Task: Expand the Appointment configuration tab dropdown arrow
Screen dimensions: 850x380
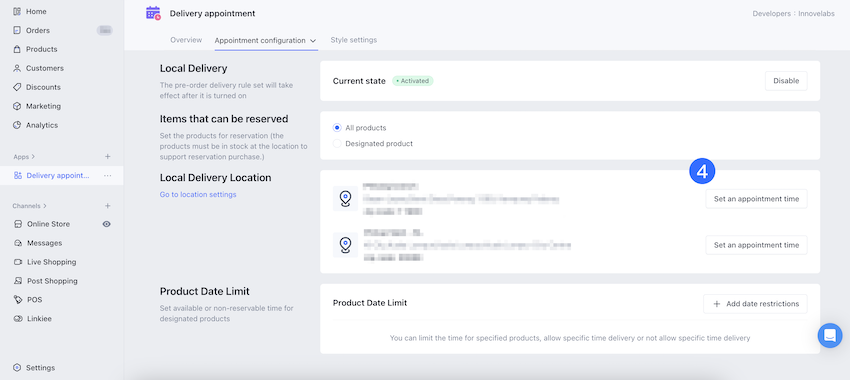Action: 313,41
